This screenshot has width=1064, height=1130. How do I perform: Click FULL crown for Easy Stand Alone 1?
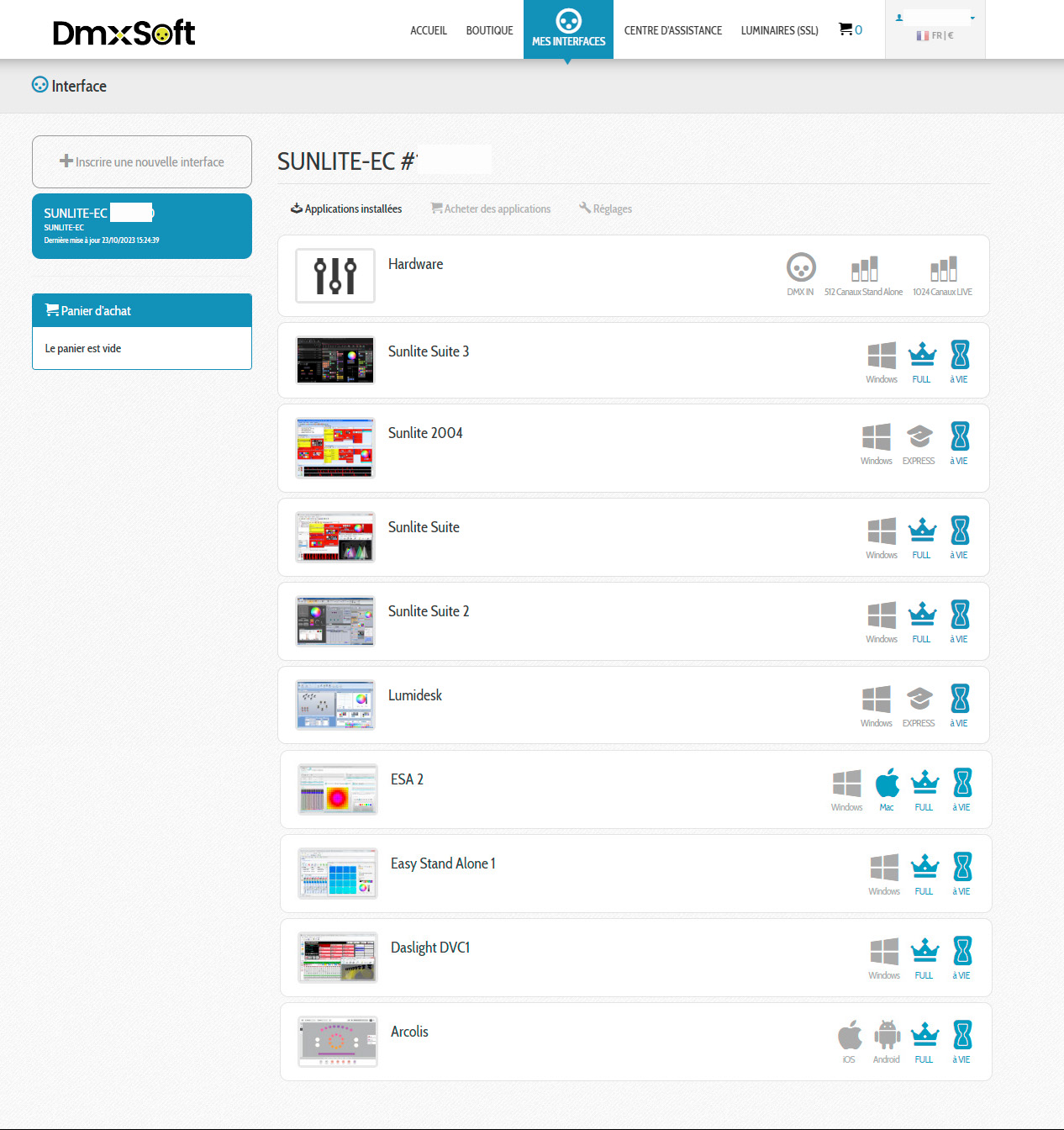pos(924,867)
